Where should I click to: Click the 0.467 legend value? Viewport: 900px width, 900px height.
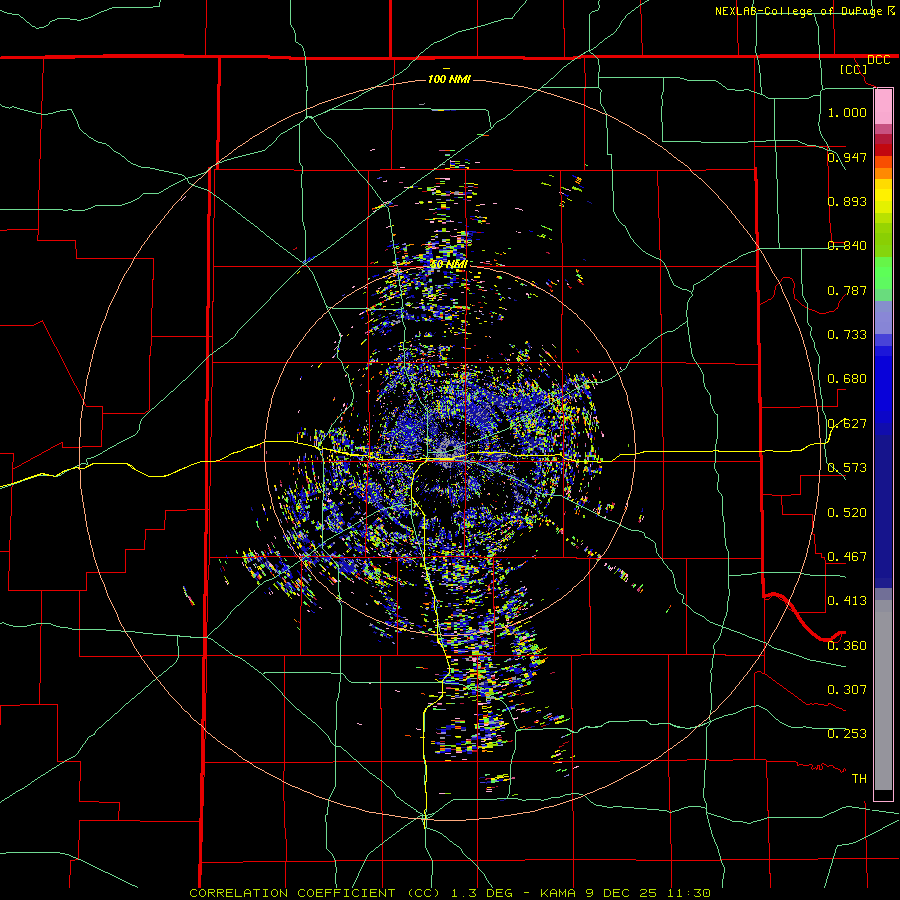click(x=847, y=557)
